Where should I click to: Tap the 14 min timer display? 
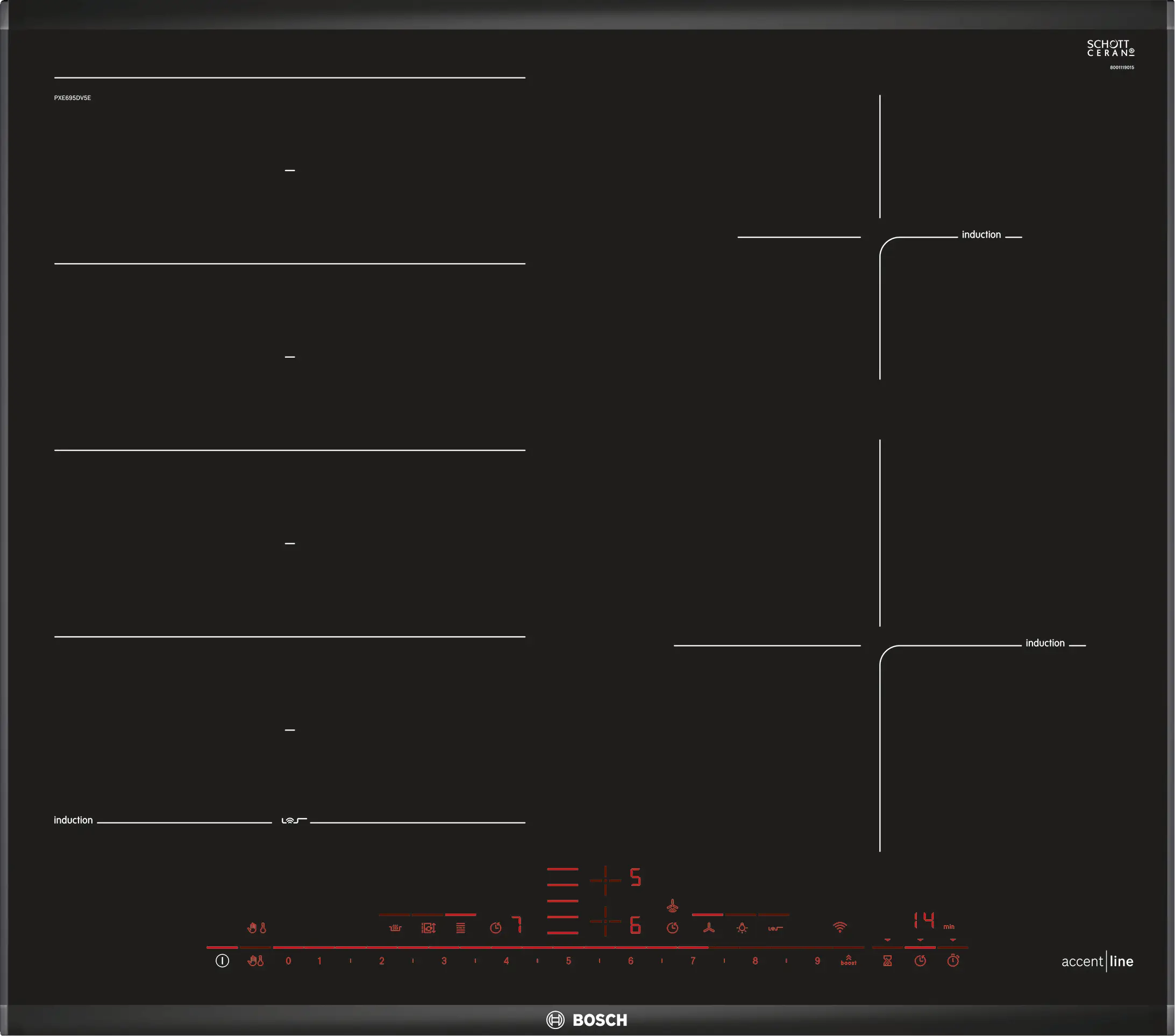pyautogui.click(x=924, y=920)
